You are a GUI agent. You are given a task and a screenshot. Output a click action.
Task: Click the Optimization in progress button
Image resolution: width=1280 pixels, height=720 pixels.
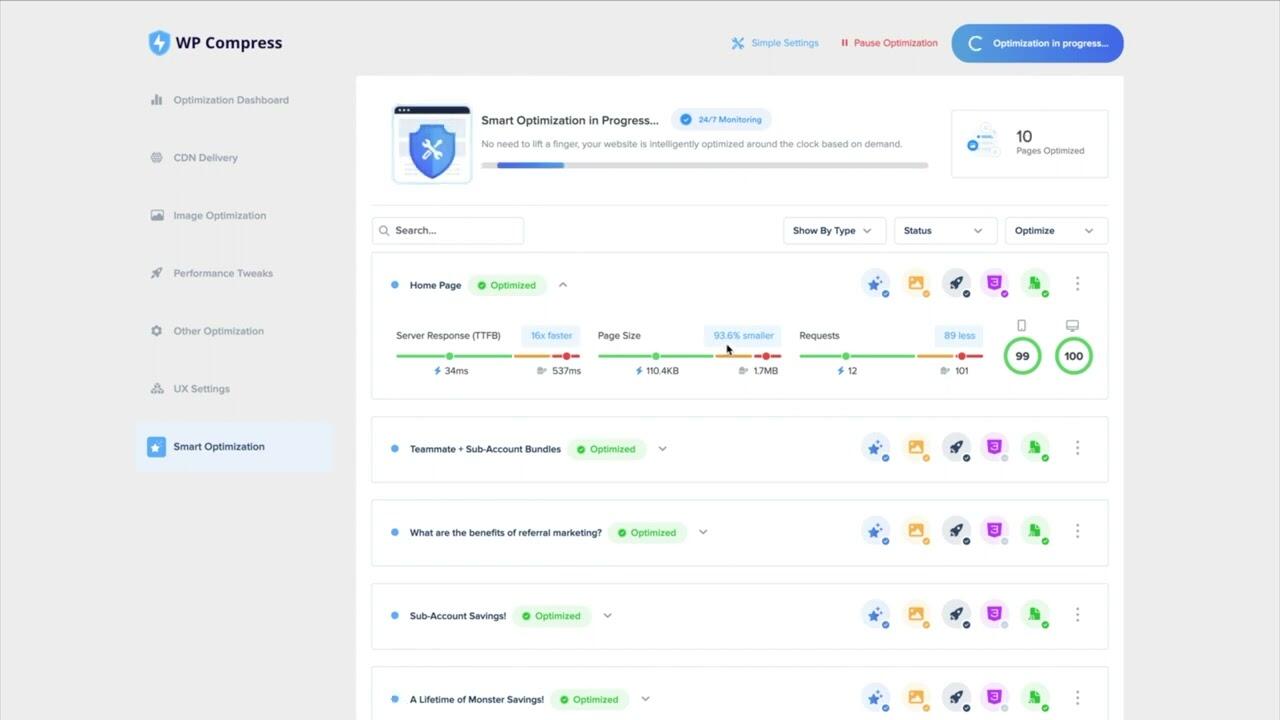[x=1037, y=43]
